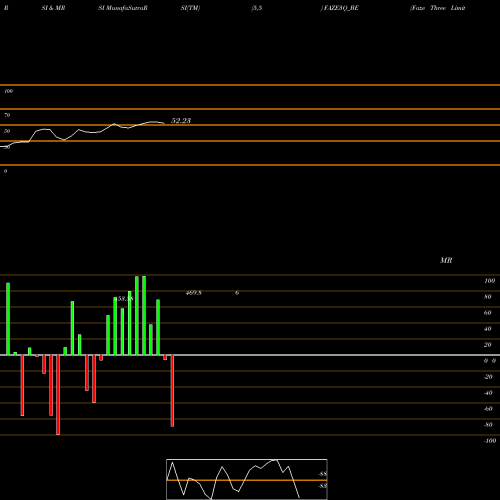
Task: Click the RSI axis label 70
Action: (7, 115)
